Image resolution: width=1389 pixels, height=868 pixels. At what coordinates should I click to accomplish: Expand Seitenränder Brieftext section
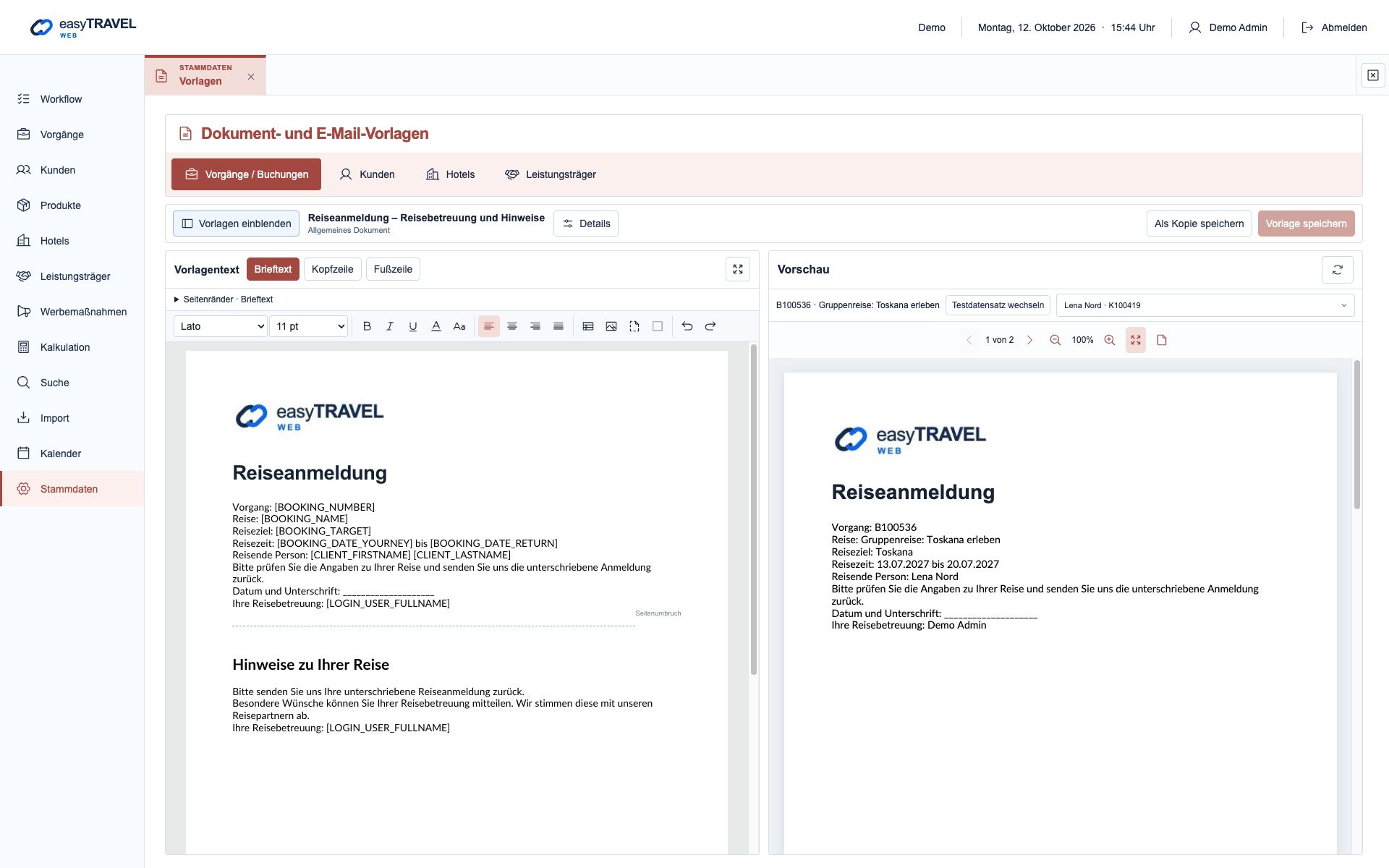coord(224,299)
